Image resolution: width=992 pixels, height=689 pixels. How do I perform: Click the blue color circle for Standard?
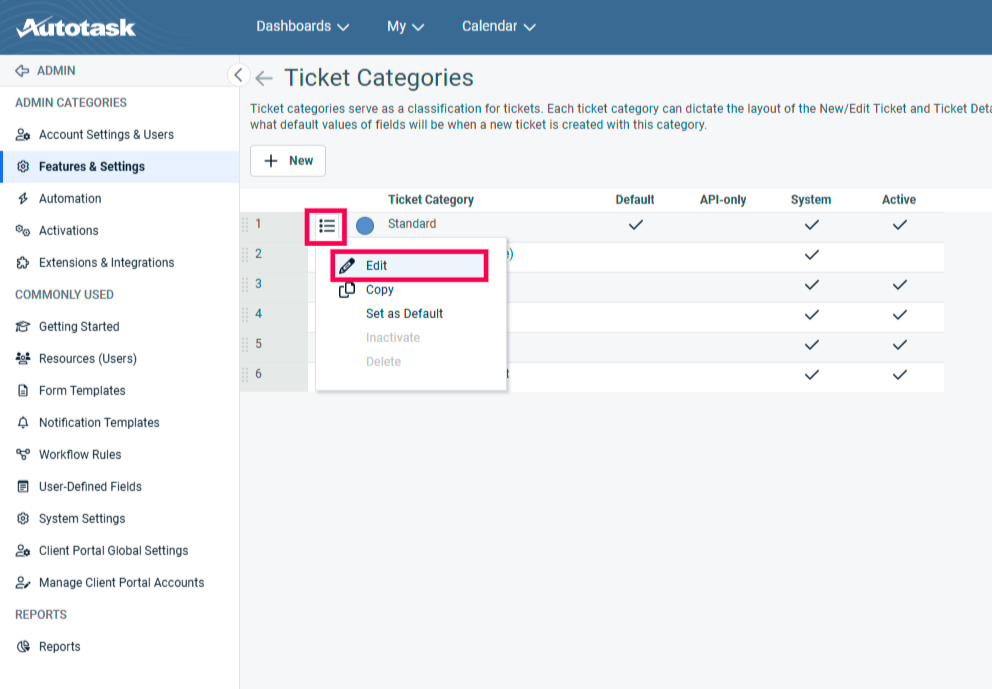(365, 226)
